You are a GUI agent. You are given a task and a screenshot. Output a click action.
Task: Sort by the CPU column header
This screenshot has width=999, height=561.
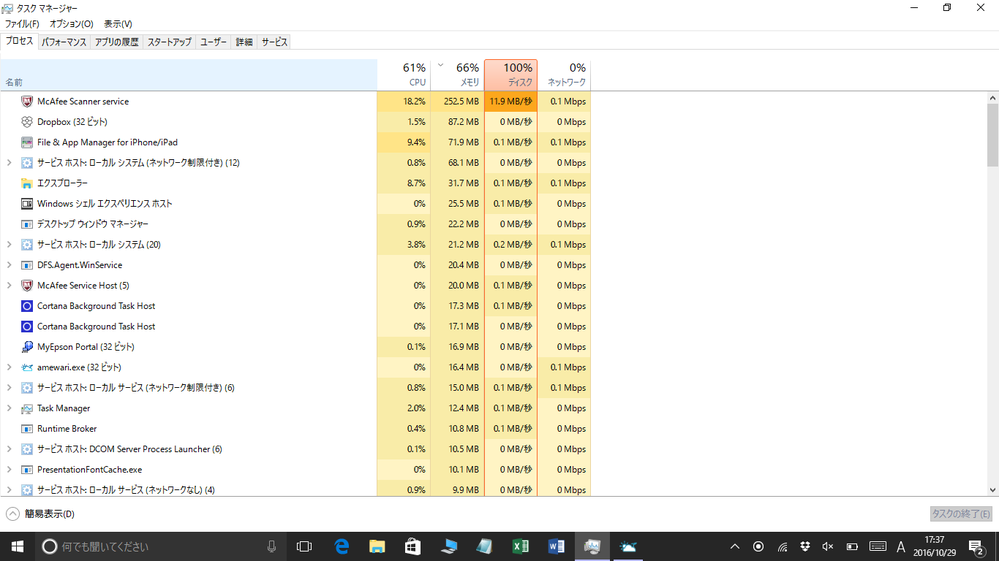404,75
